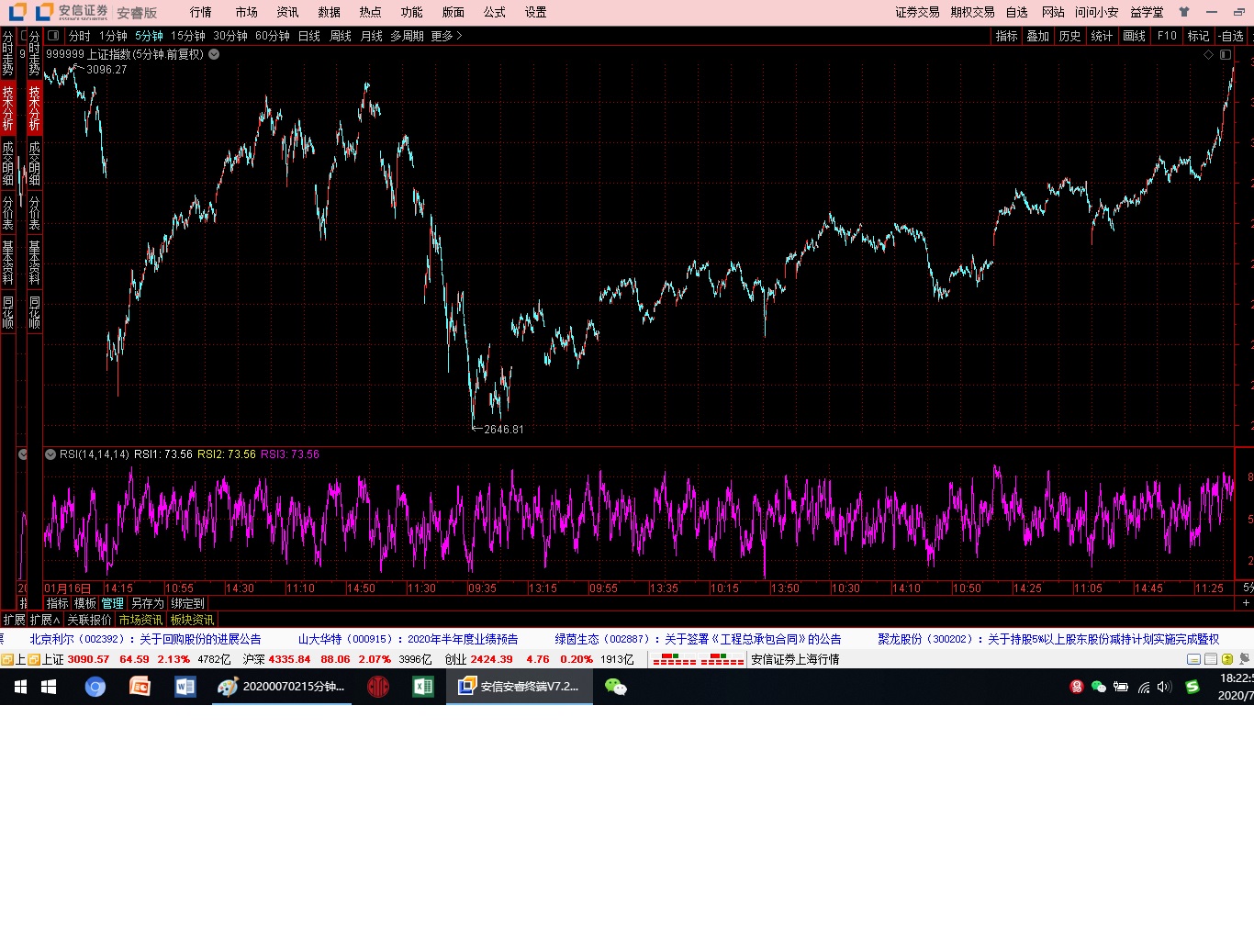Open the 关联报价 tab

[89, 620]
